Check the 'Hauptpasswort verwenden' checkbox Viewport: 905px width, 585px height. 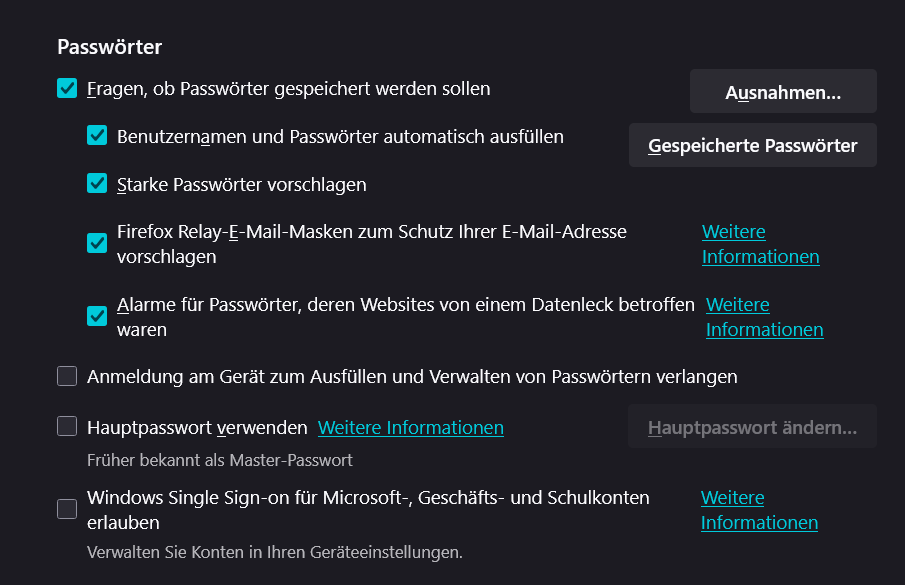67,427
